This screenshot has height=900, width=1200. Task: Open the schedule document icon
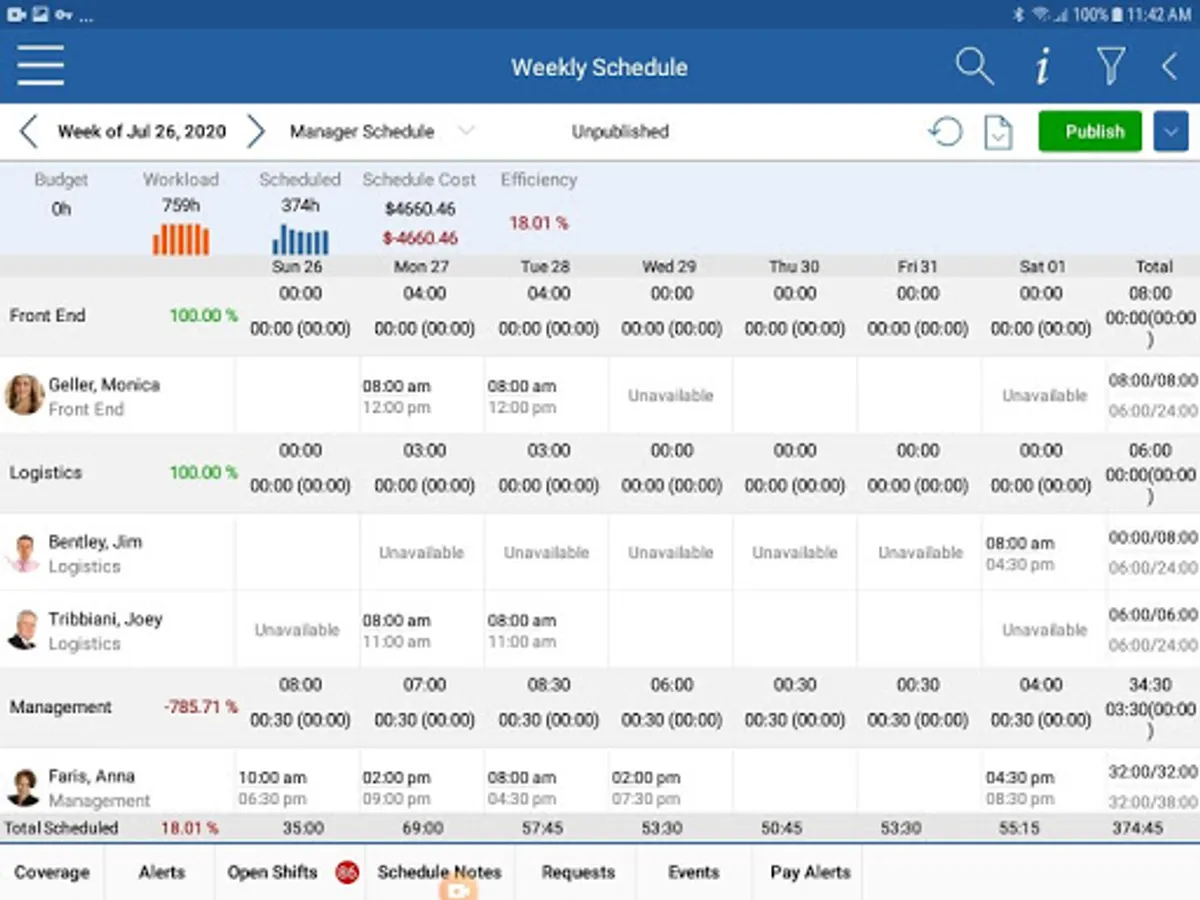click(x=998, y=132)
